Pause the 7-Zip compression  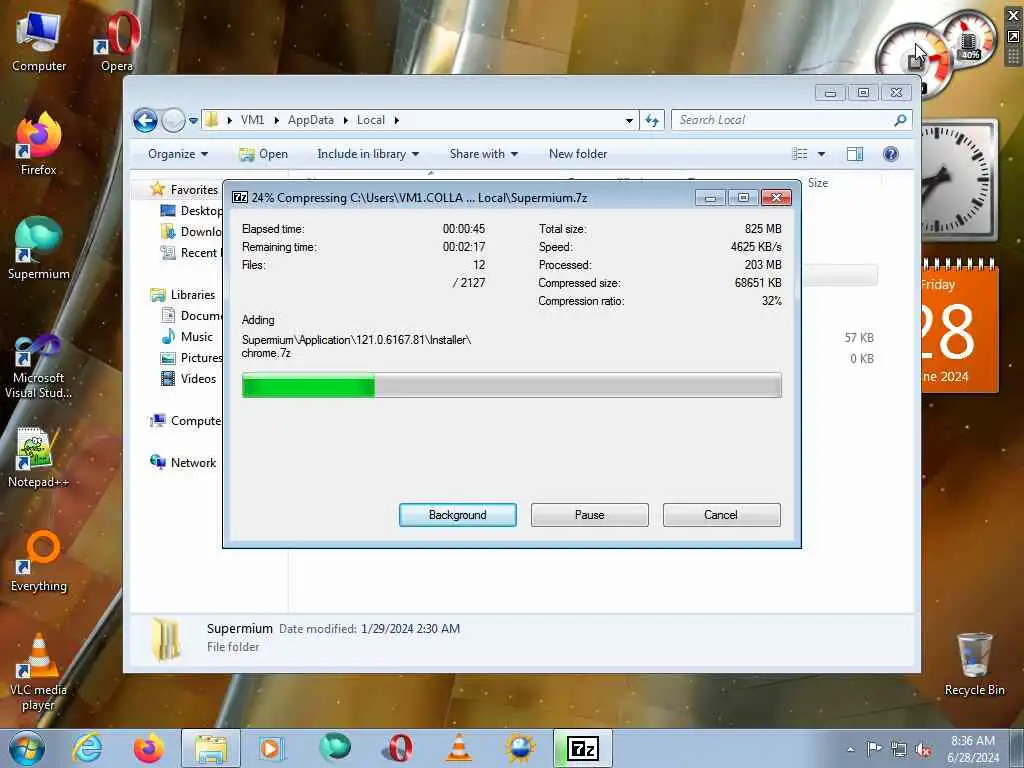click(x=590, y=515)
